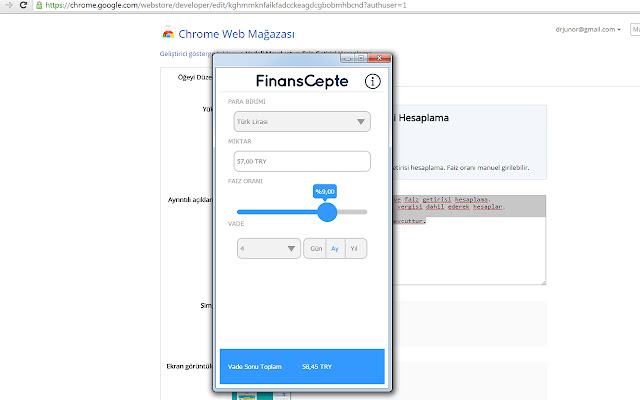Click the browser reload button
Screen dimensions: 640x400
23,5
